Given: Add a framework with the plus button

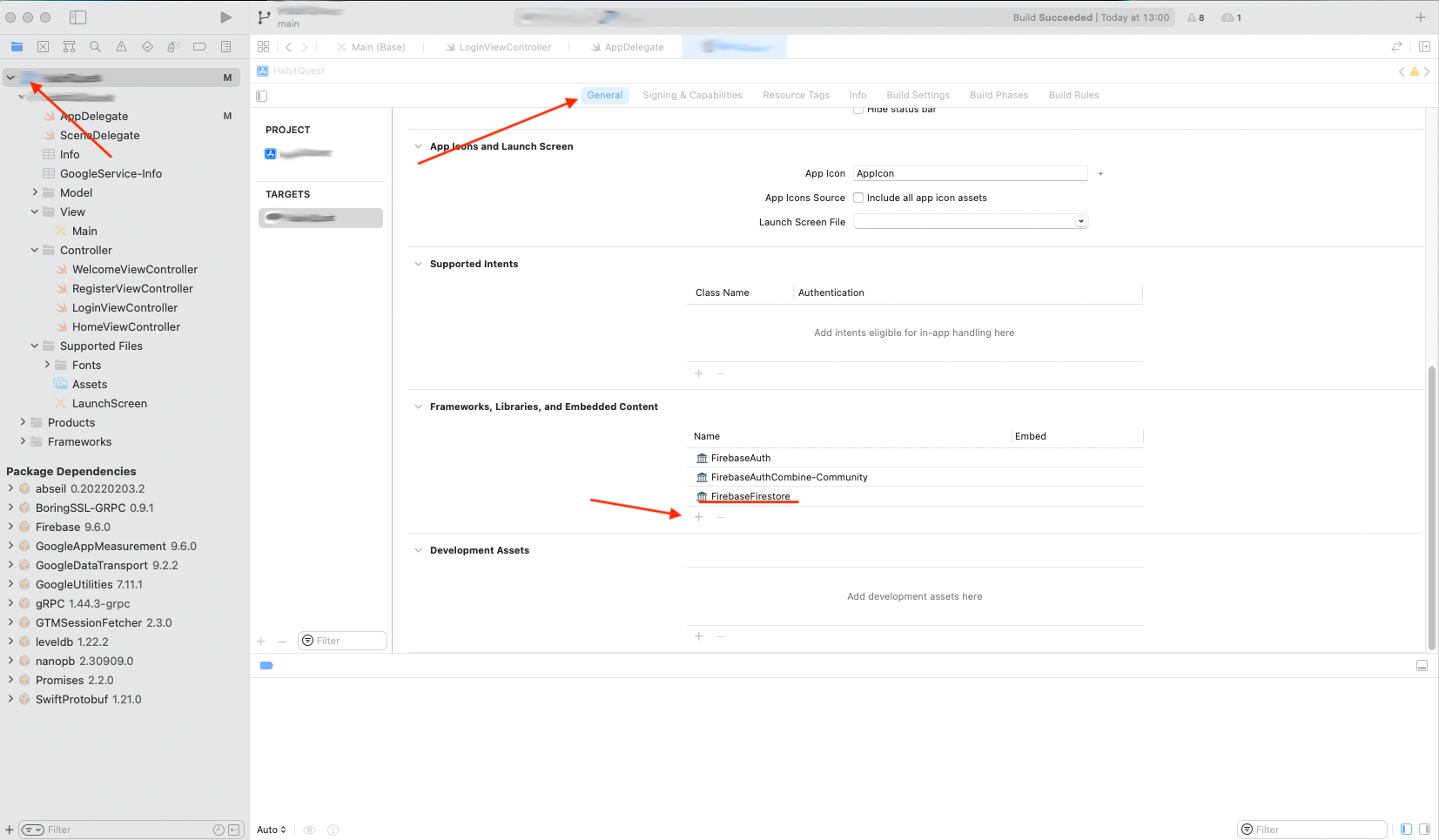Looking at the screenshot, I should tap(698, 517).
